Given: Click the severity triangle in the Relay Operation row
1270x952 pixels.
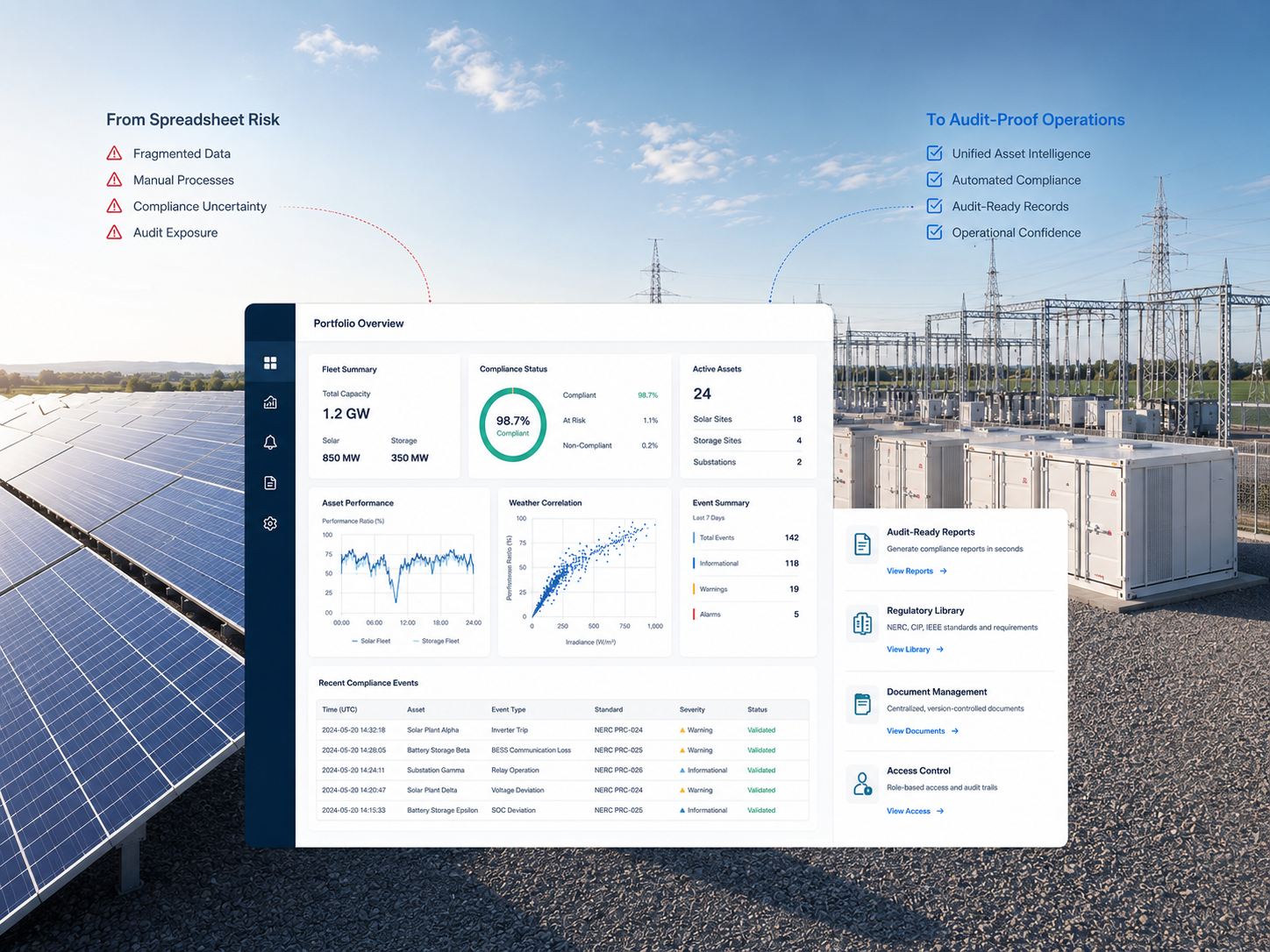Looking at the screenshot, I should 682,771.
